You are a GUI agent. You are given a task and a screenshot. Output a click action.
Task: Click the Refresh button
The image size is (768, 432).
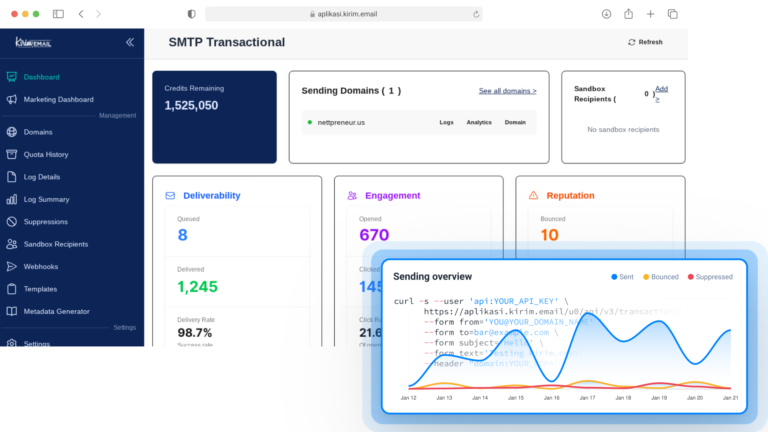tap(645, 42)
